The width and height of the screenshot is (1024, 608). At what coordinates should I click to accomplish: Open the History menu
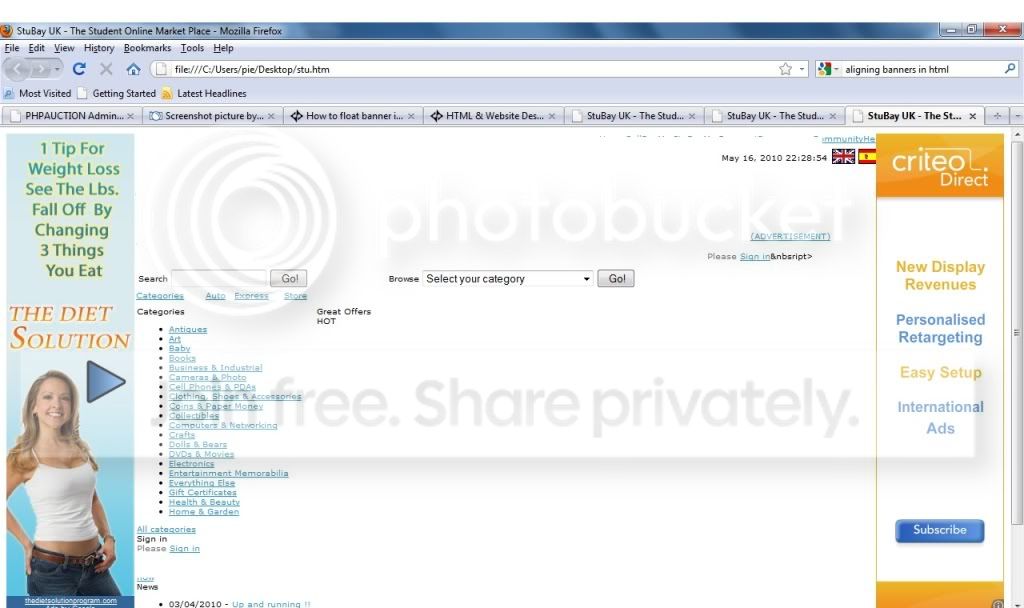[99, 48]
